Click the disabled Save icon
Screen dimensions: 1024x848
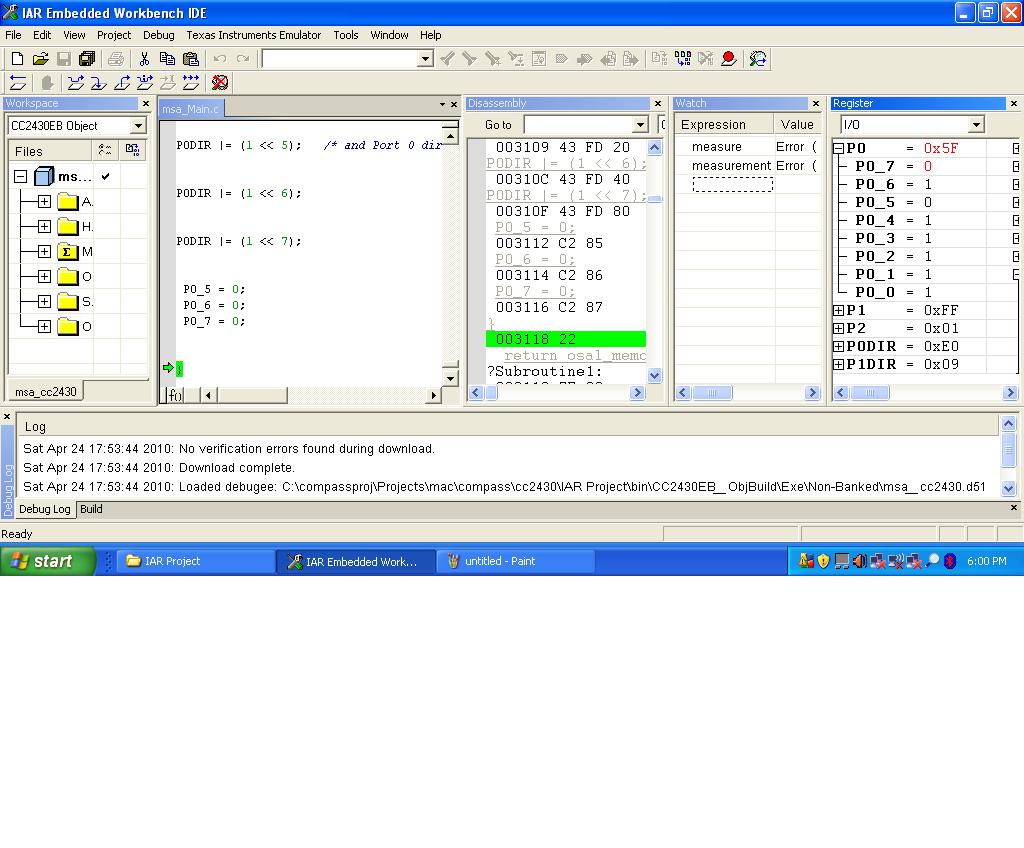63,59
